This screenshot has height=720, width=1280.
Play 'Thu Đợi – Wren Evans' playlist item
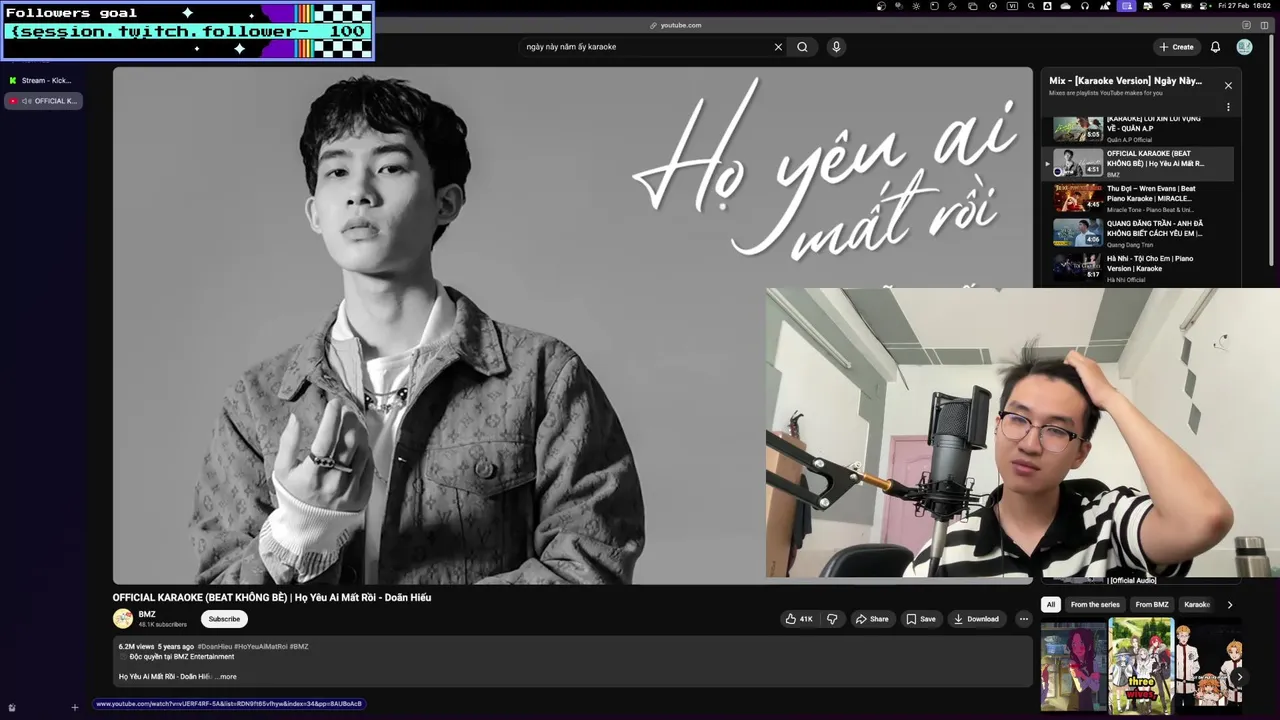tap(1139, 198)
